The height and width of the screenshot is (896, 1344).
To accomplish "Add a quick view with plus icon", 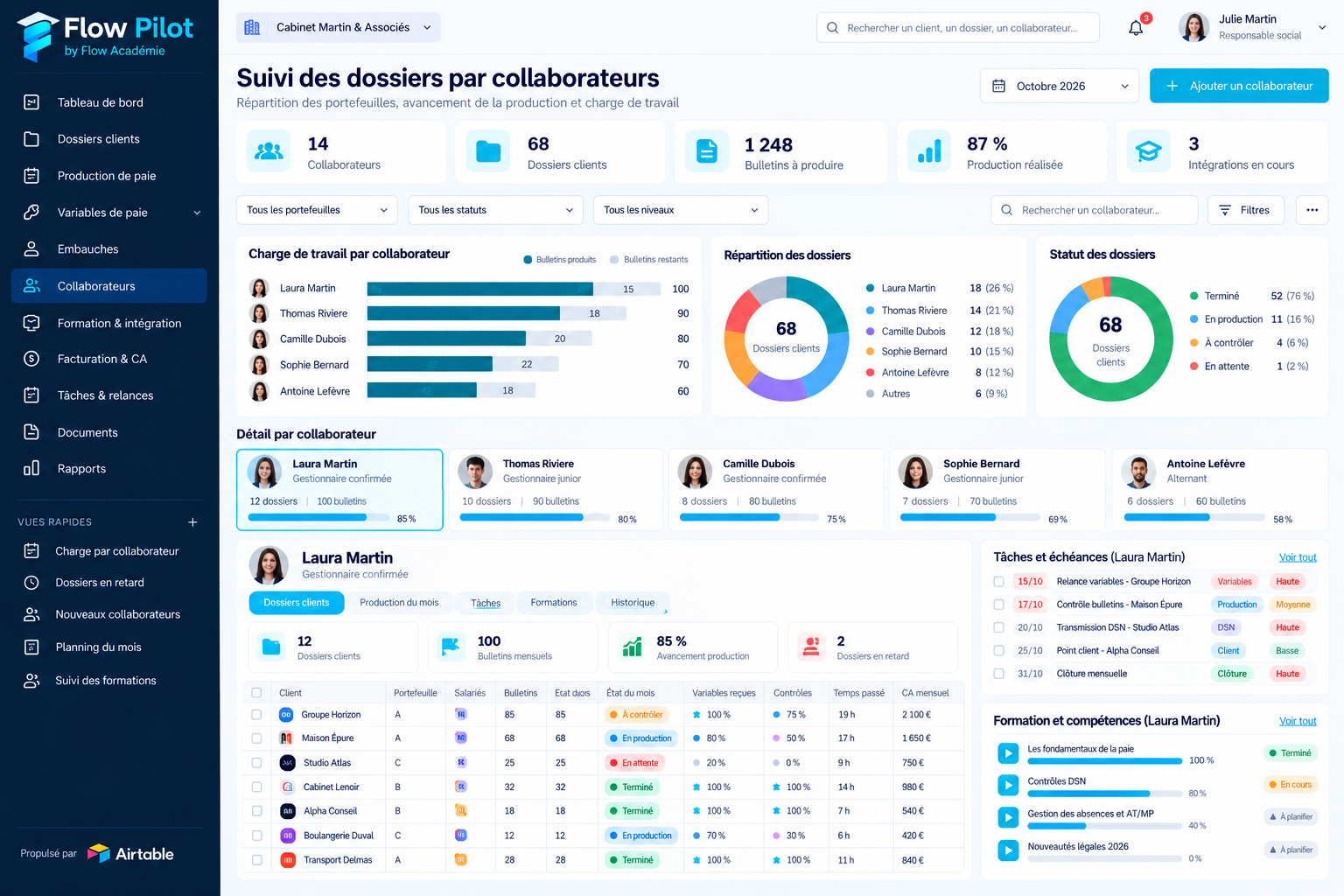I will click(x=192, y=522).
